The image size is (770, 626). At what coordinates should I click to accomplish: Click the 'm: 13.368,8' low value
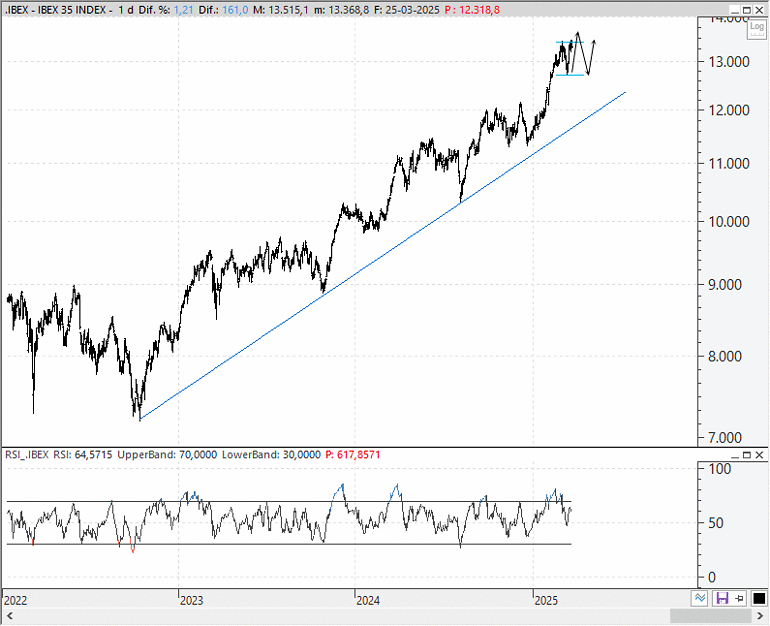pos(342,10)
